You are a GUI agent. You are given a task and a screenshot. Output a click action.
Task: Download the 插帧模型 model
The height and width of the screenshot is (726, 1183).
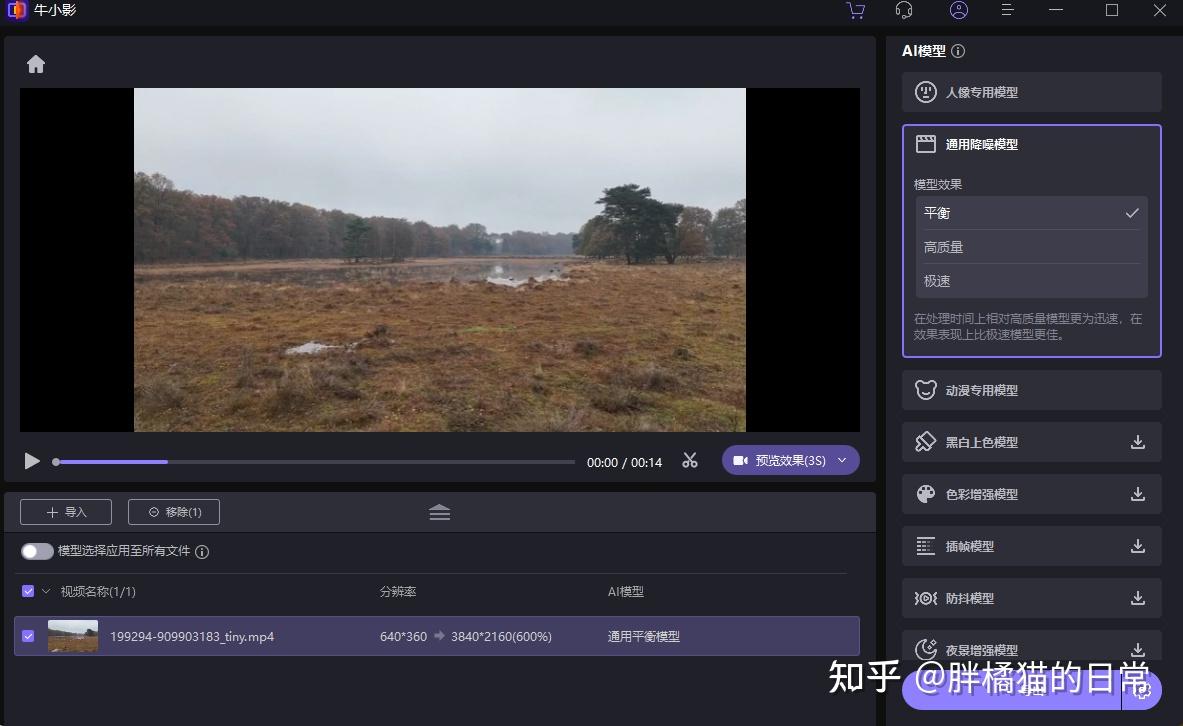pos(1137,546)
